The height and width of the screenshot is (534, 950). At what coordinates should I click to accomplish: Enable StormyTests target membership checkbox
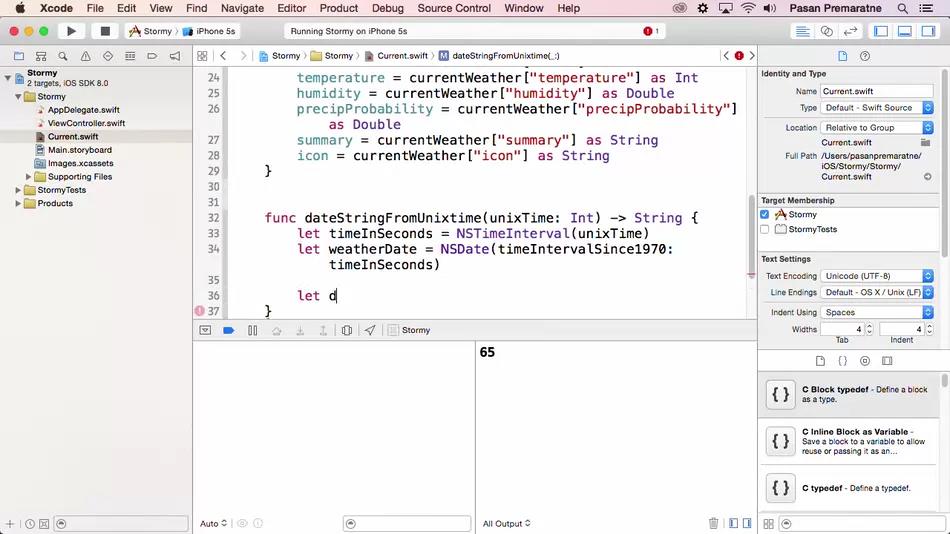[x=765, y=229]
